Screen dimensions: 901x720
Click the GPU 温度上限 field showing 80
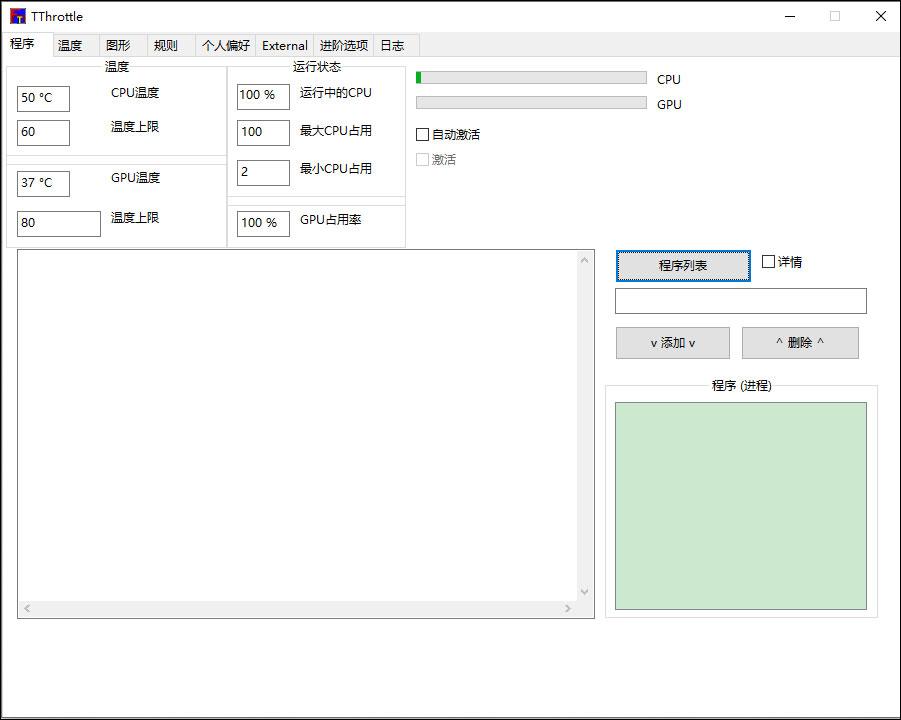(59, 224)
